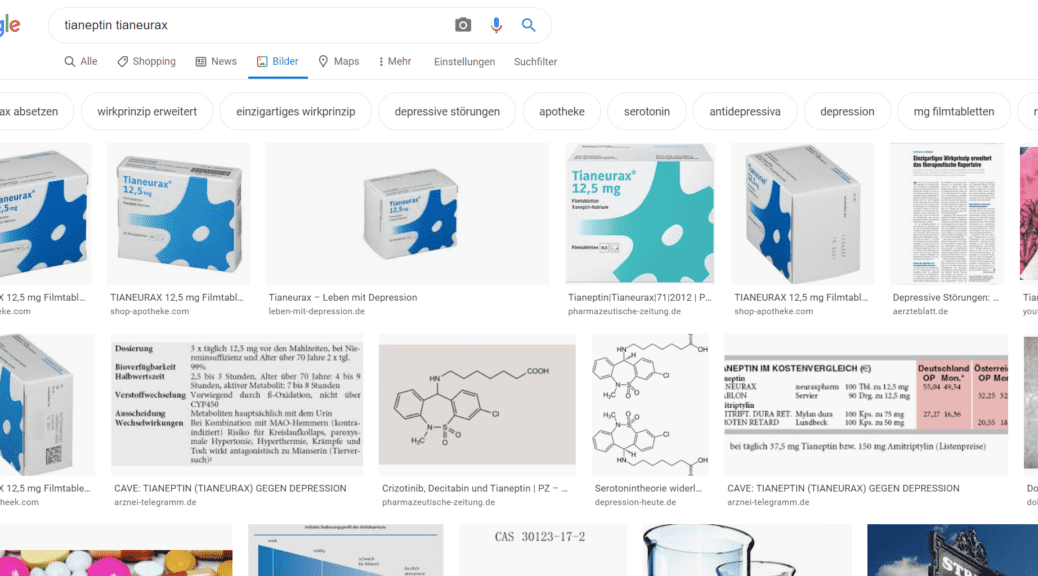Select the 'depression' filter chip

[x=847, y=111]
